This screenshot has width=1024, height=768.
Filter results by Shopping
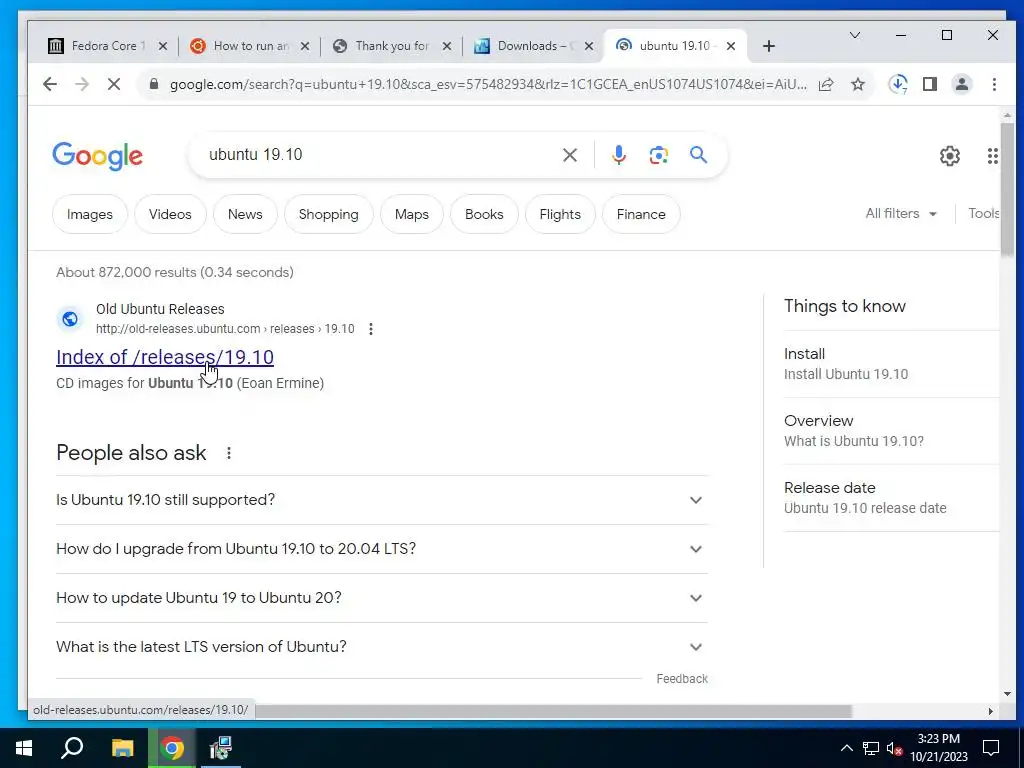point(328,214)
